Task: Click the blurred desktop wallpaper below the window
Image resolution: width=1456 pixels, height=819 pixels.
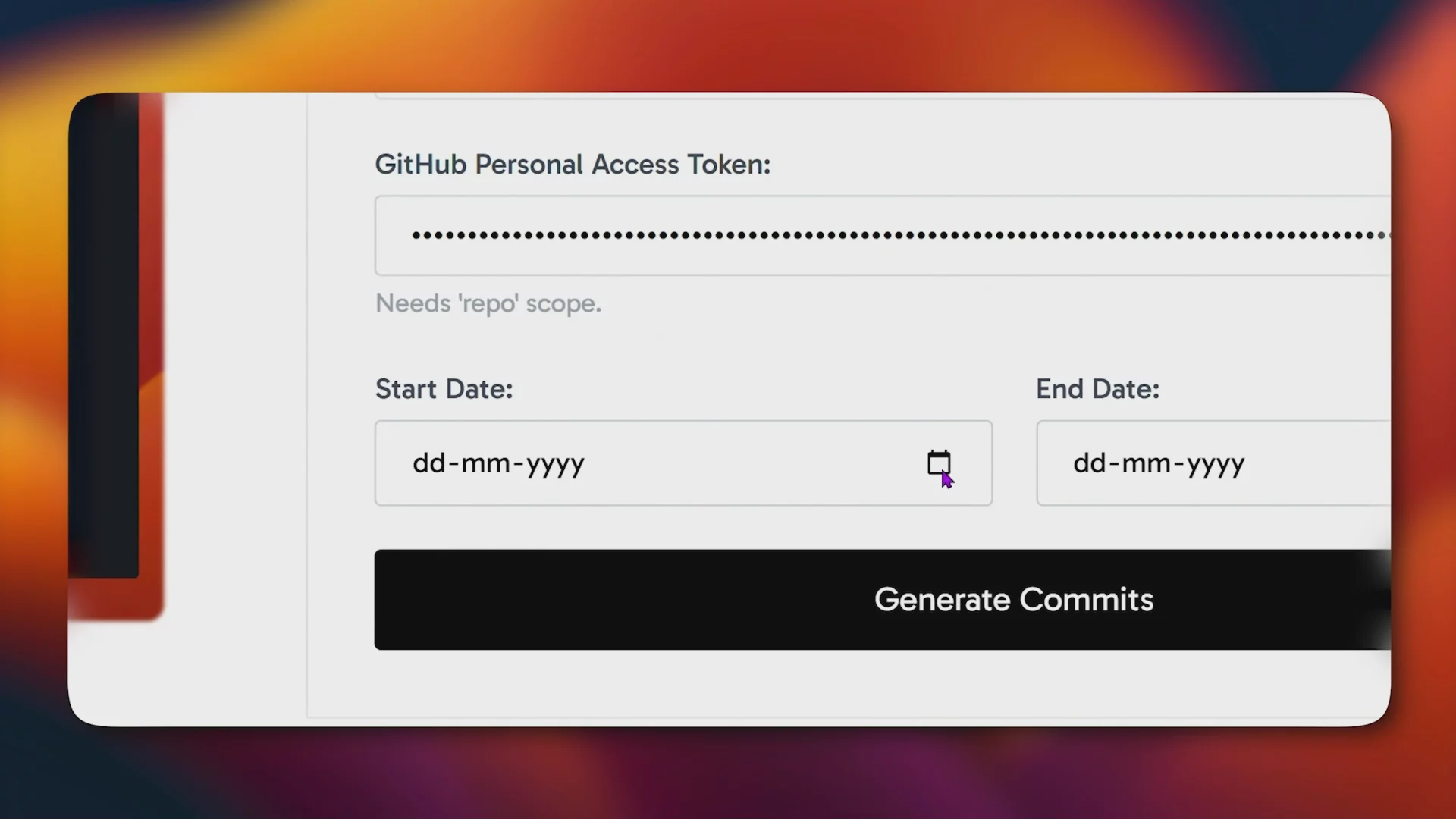Action: [x=728, y=773]
